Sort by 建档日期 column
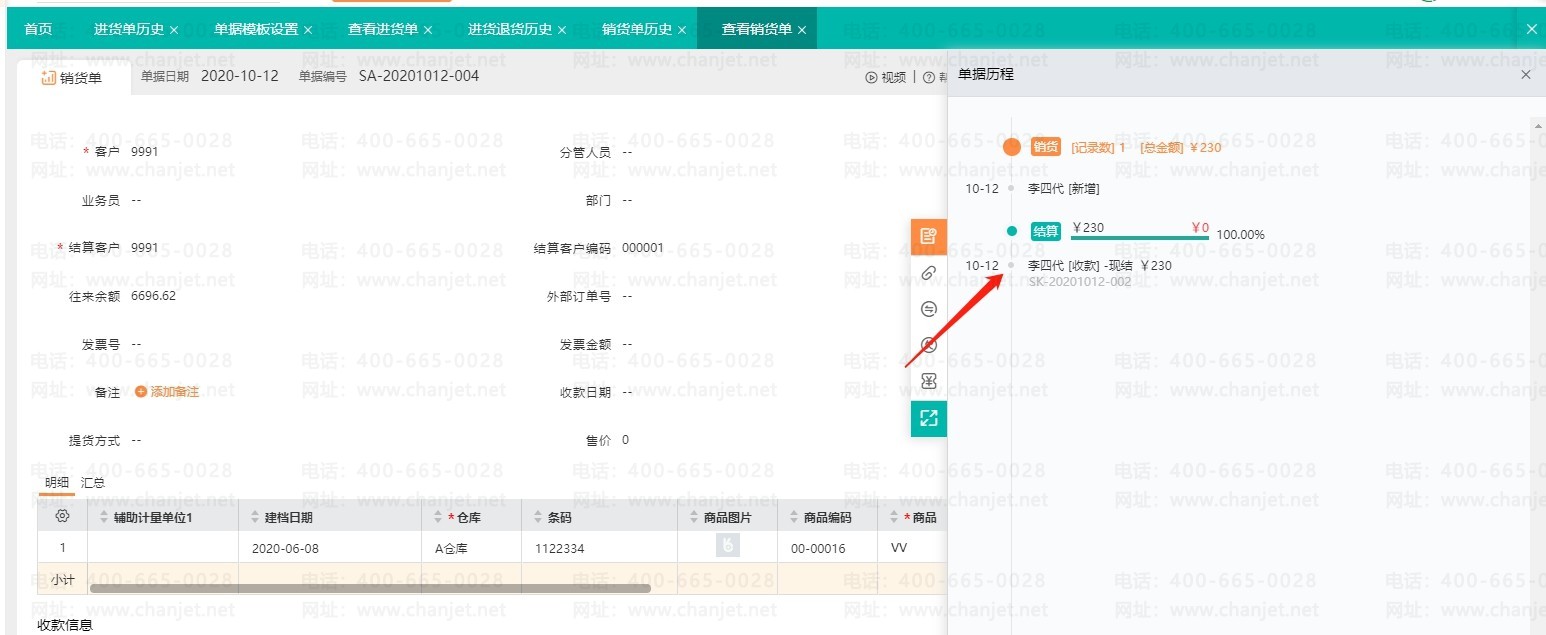Screen dimensions: 1546x635 pyautogui.click(x=255, y=517)
